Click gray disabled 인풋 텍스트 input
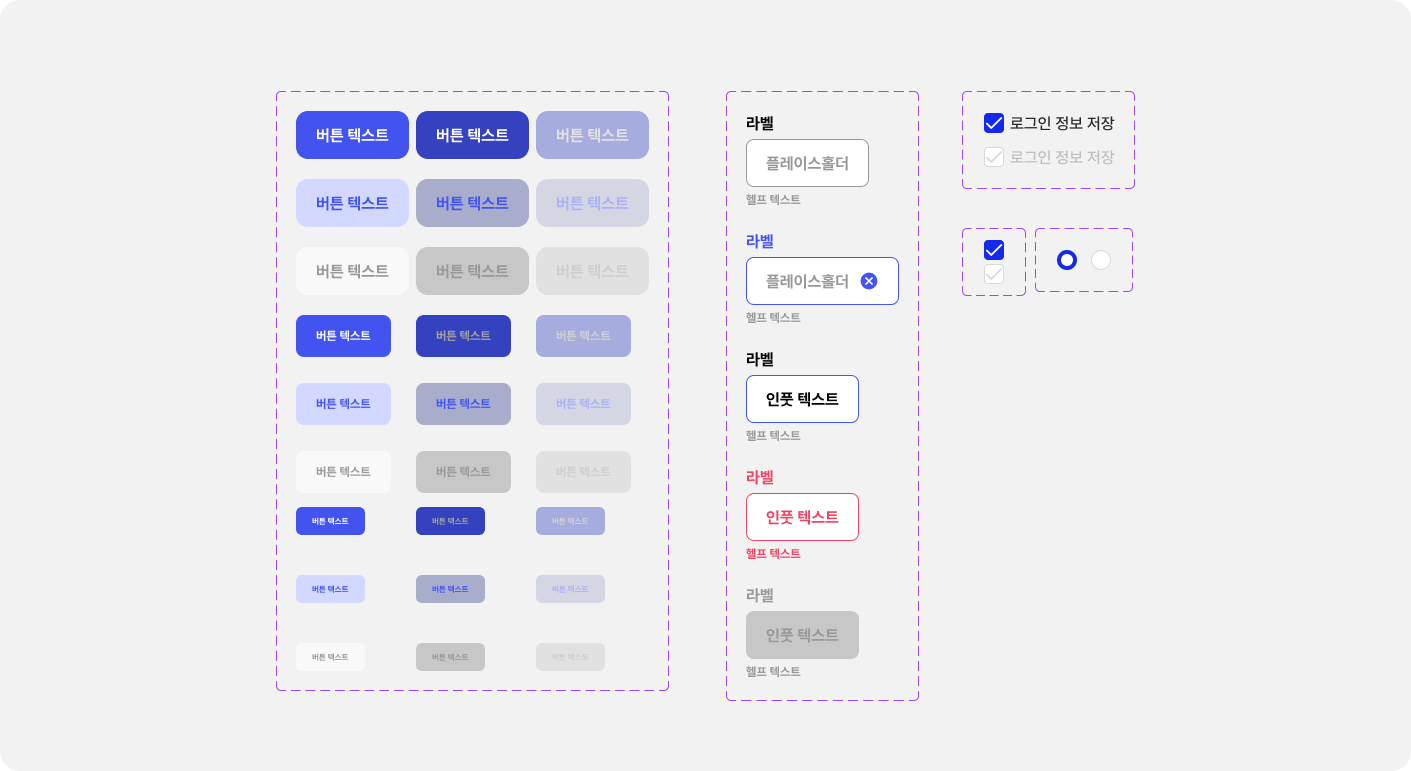This screenshot has height=771, width=1411. point(802,635)
